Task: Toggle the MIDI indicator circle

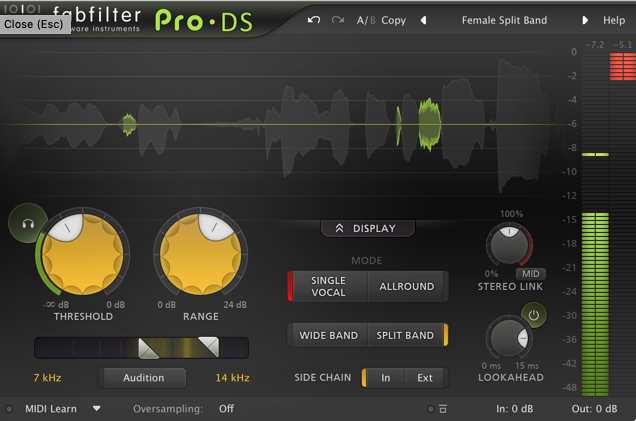Action: [x=9, y=409]
